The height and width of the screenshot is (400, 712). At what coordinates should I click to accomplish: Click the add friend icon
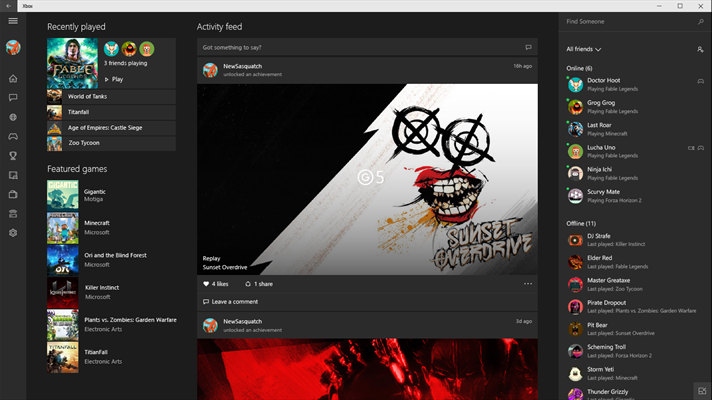point(700,49)
